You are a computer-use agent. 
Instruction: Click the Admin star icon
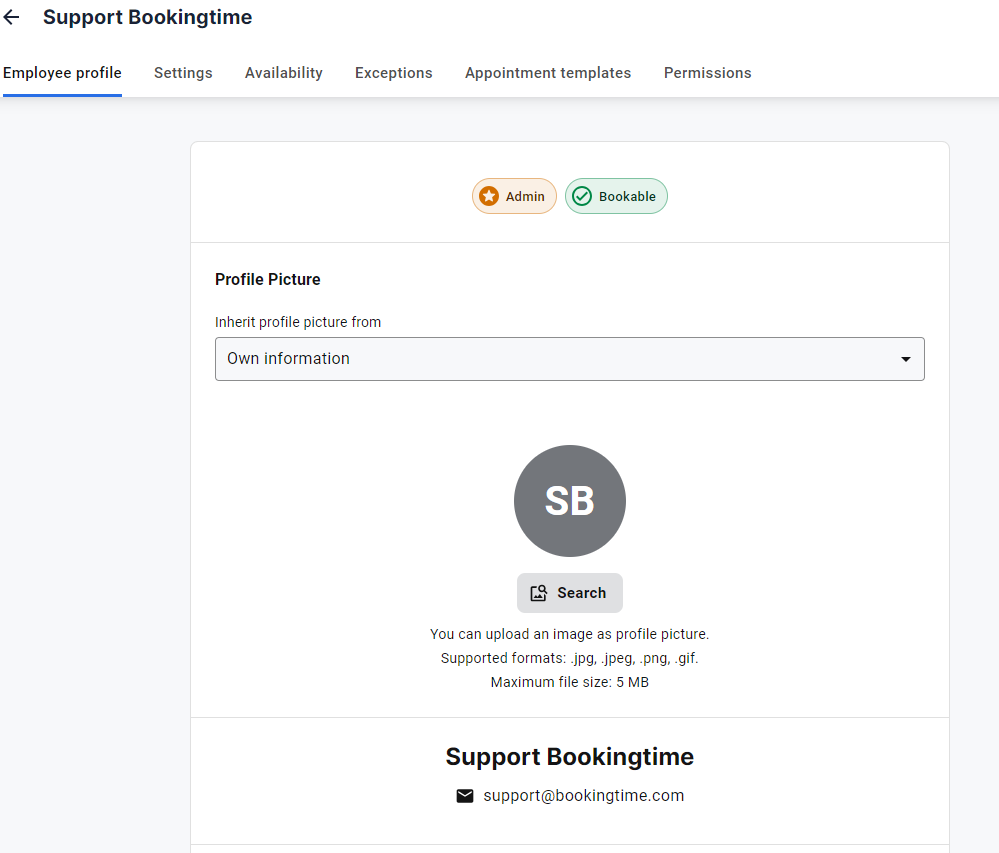[x=489, y=196]
